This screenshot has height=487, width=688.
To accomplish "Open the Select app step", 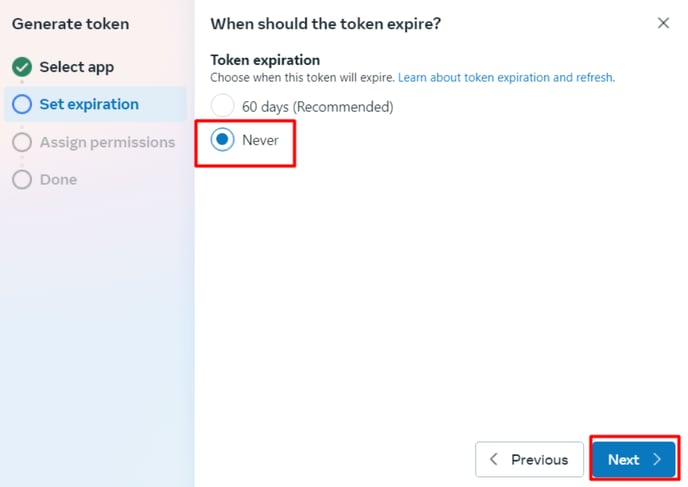I will tap(77, 67).
